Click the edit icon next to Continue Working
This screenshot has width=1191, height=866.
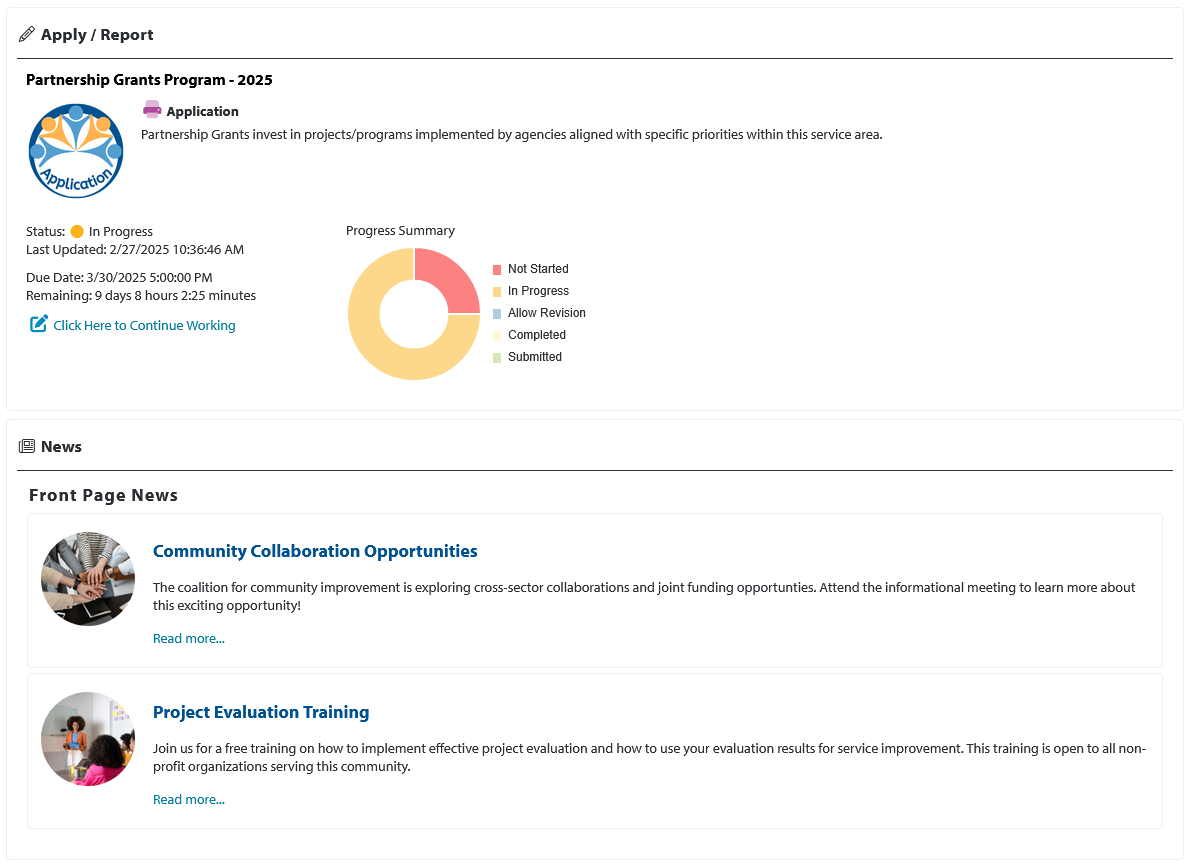tap(37, 323)
